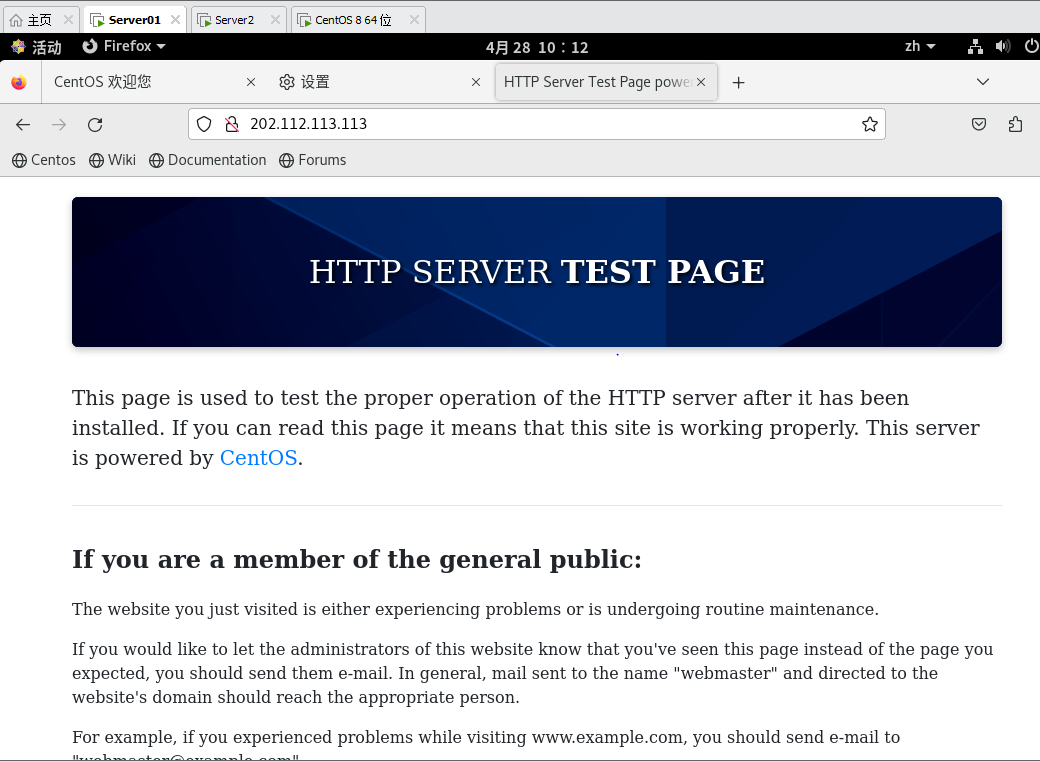Open the Firefox application menu in top bar
Viewport: 1040px width, 762px height.
(124, 46)
